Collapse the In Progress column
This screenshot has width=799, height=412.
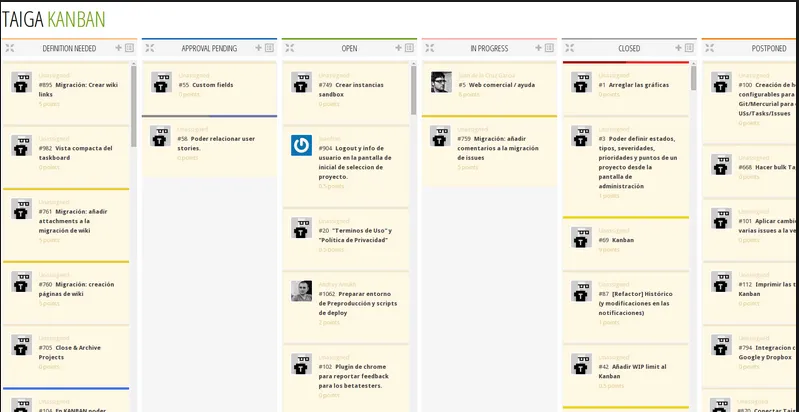pos(430,48)
